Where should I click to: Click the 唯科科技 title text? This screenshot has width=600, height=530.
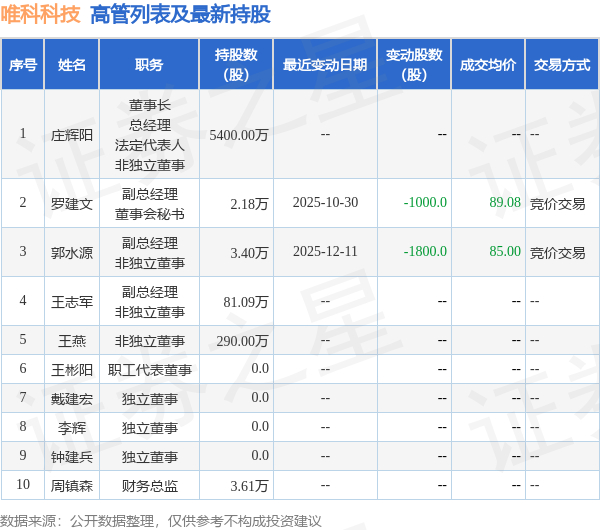click(x=40, y=15)
